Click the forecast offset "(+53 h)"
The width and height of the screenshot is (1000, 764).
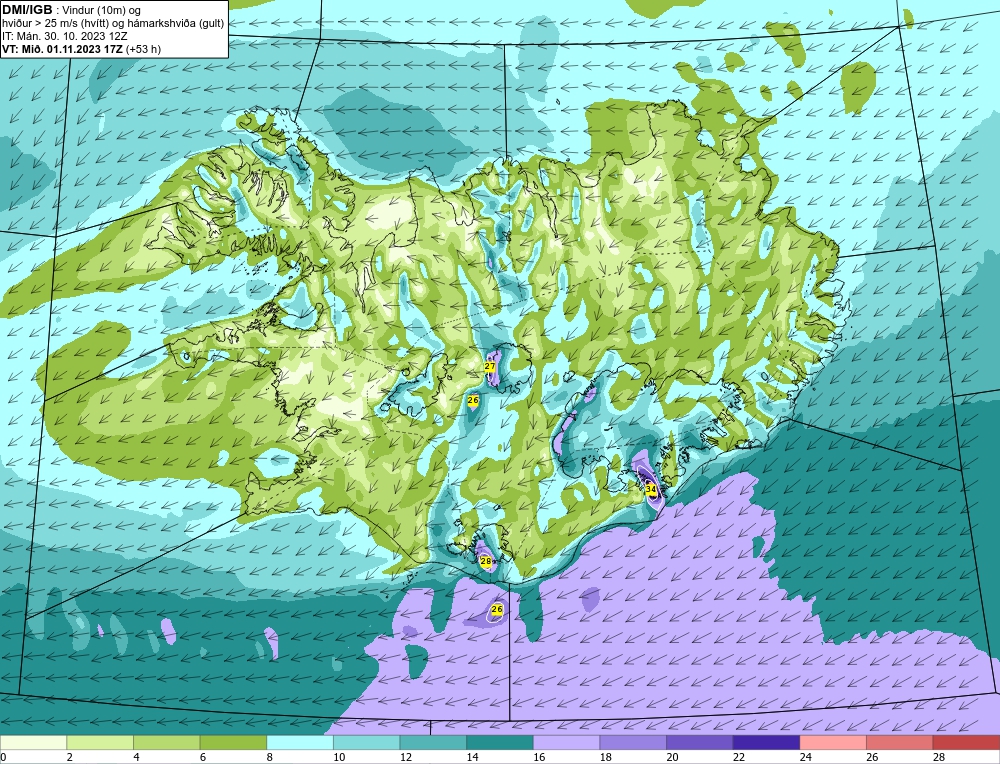[143, 49]
